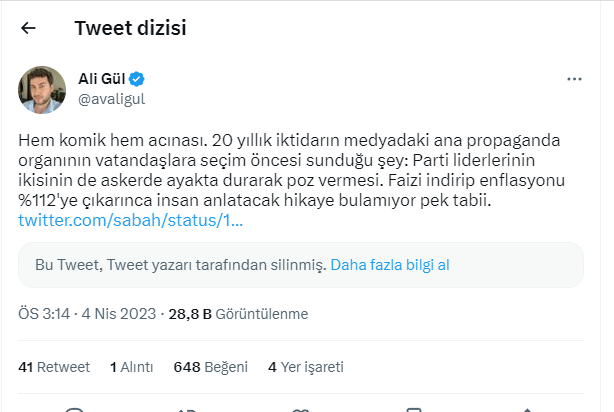The image size is (614, 412).
Task: Open Ali Gül's profile picture
Action: point(42,90)
